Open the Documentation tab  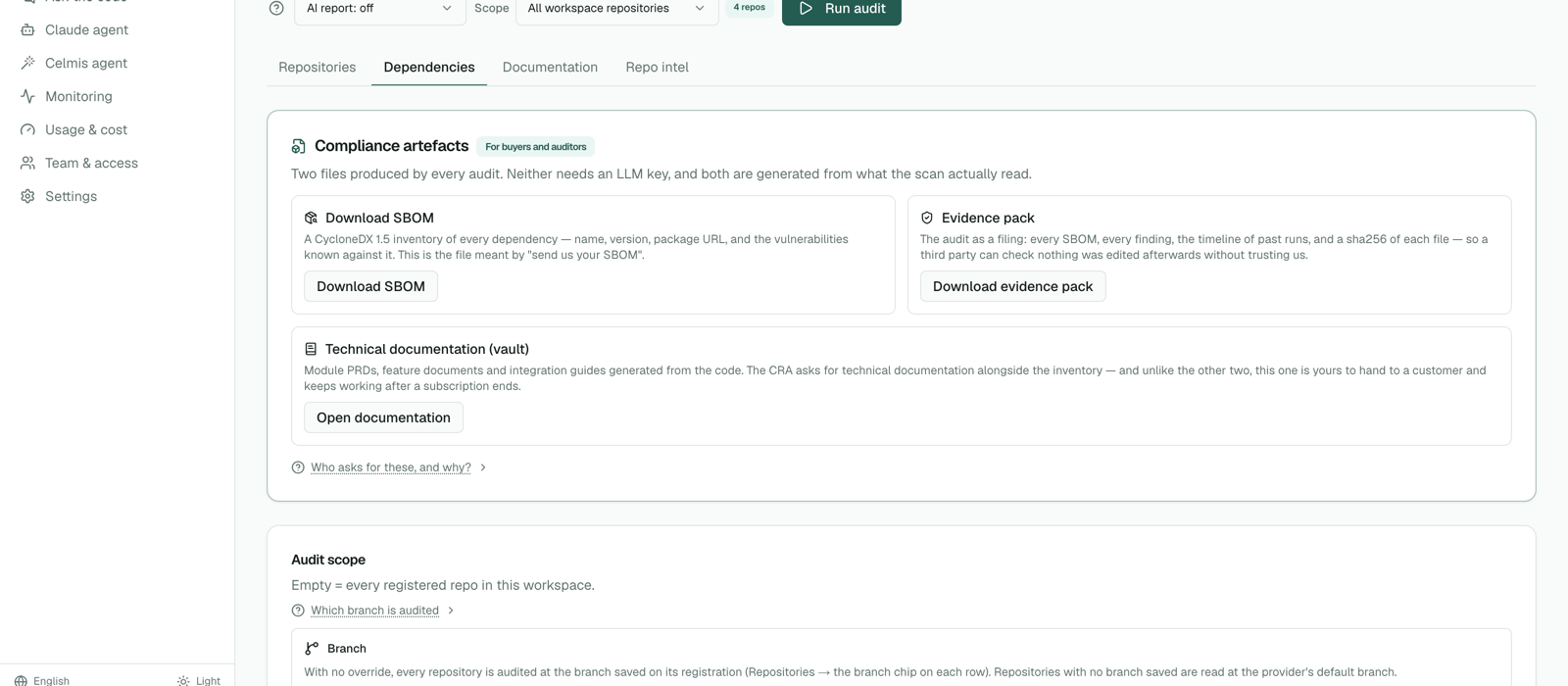tap(550, 67)
